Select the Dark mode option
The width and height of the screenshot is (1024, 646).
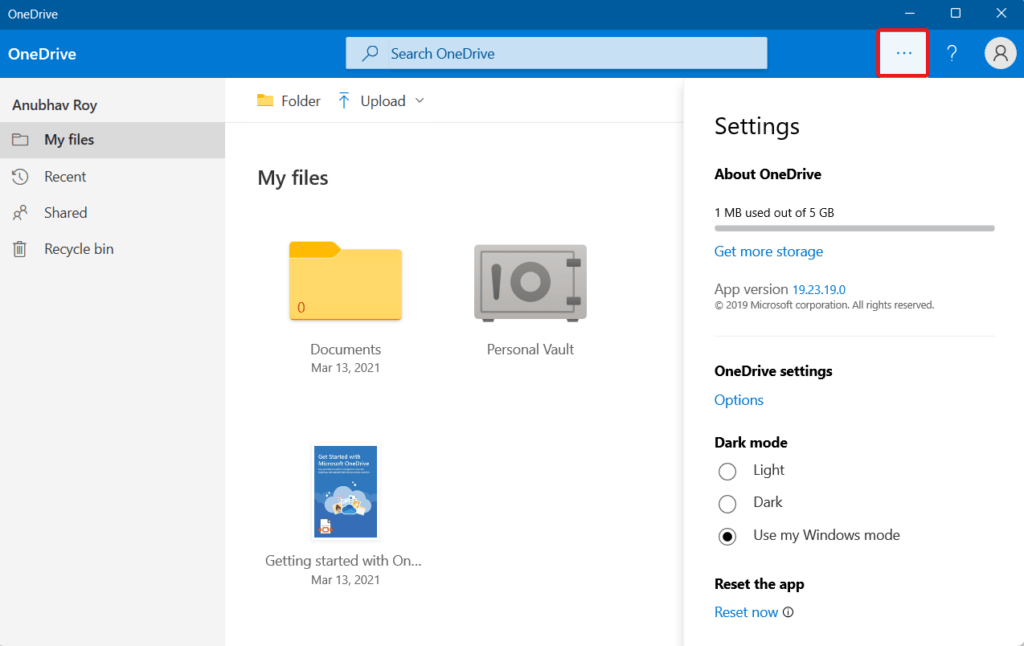click(x=727, y=503)
